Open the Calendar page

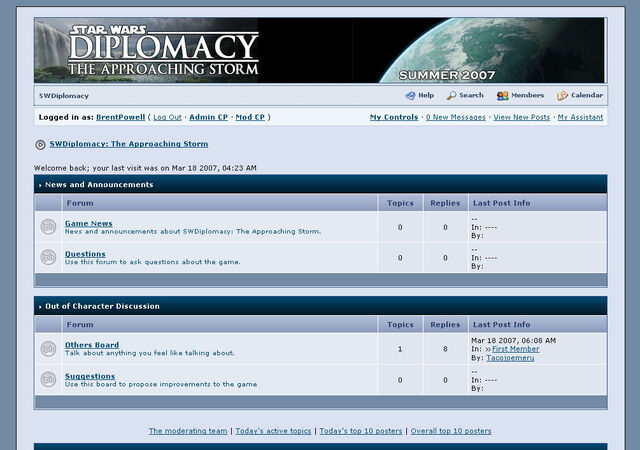coord(587,95)
